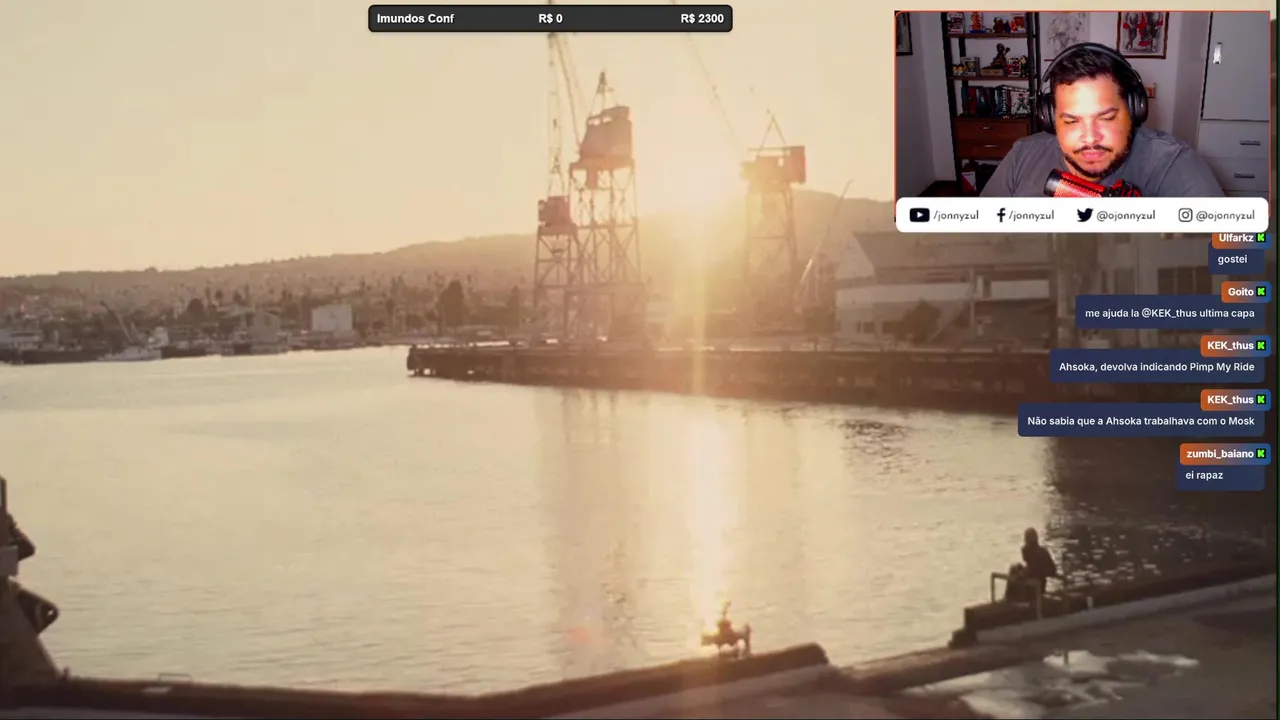Click the chat message 'ei rapaz'
Image resolution: width=1280 pixels, height=720 pixels.
[1204, 475]
